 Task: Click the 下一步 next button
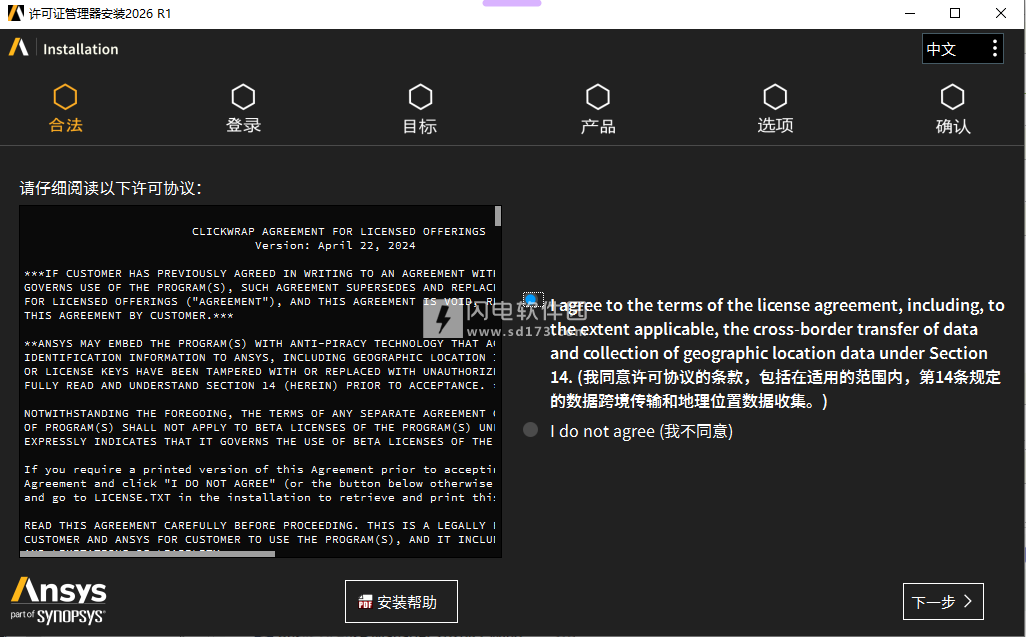(942, 602)
